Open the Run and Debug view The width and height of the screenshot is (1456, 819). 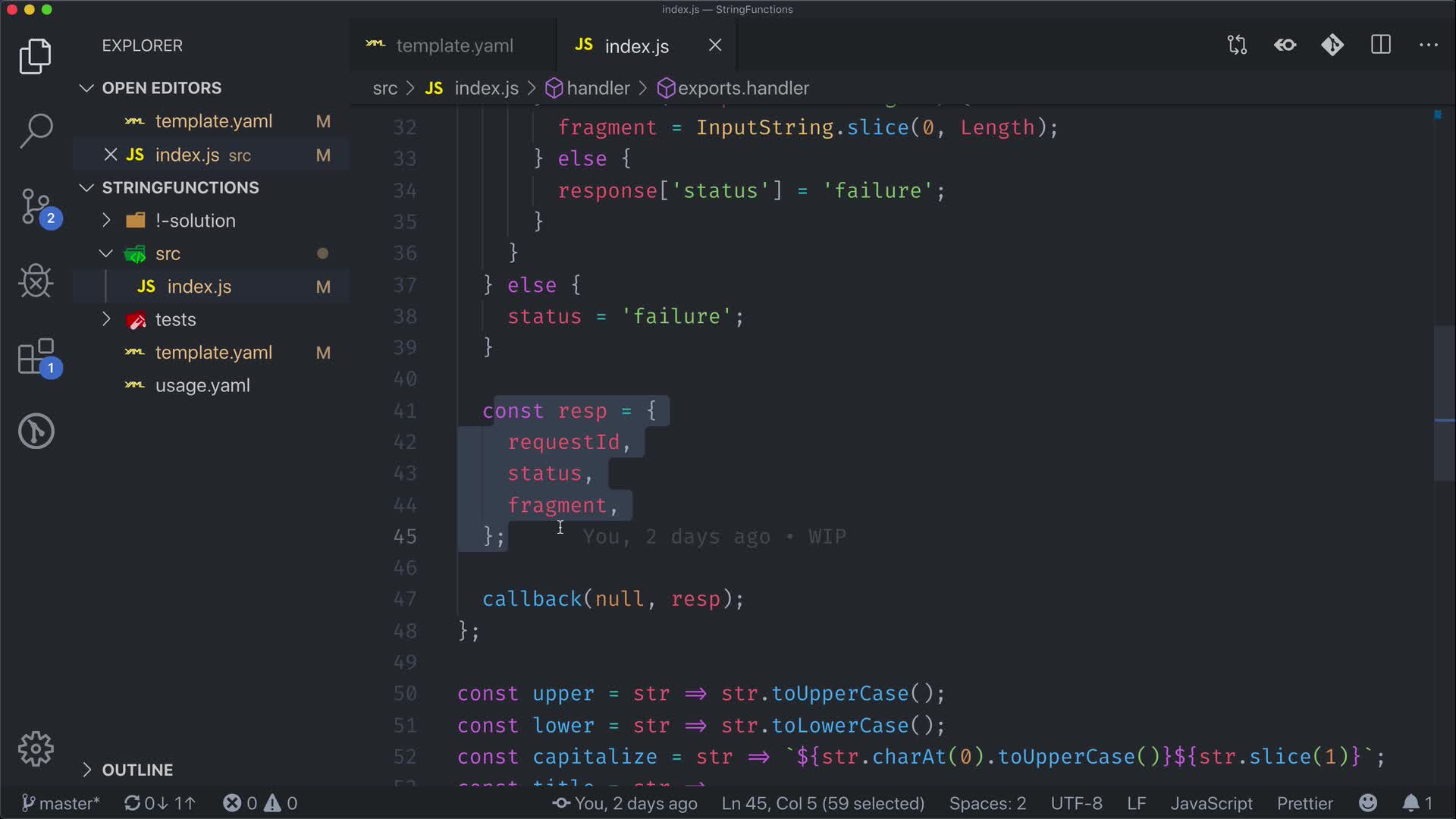pos(36,281)
